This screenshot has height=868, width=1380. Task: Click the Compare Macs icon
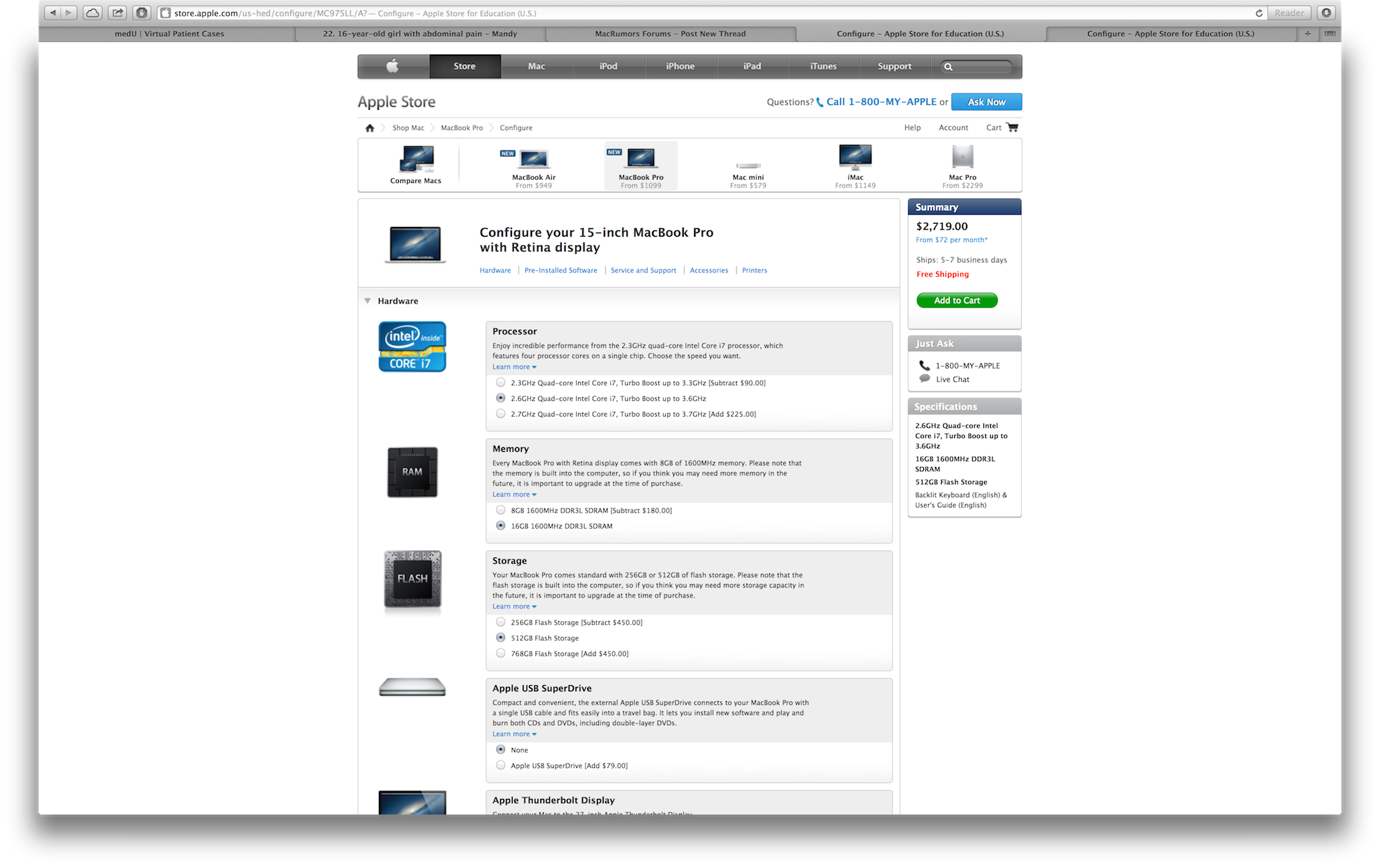(416, 159)
